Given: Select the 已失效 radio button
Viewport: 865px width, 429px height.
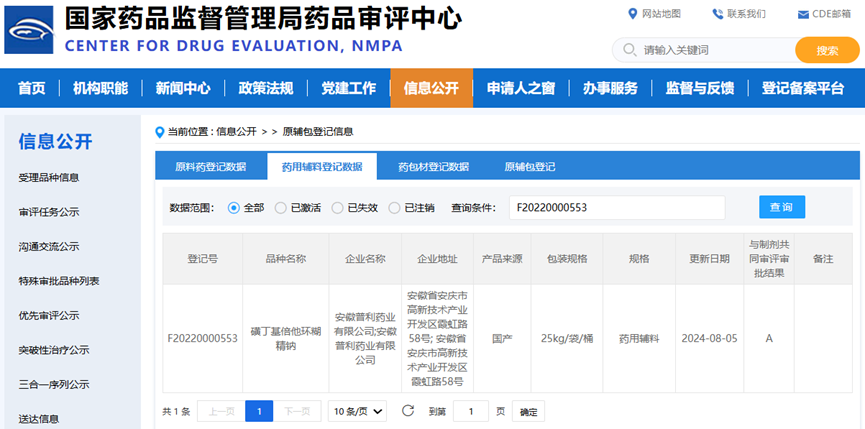Looking at the screenshot, I should (338, 208).
